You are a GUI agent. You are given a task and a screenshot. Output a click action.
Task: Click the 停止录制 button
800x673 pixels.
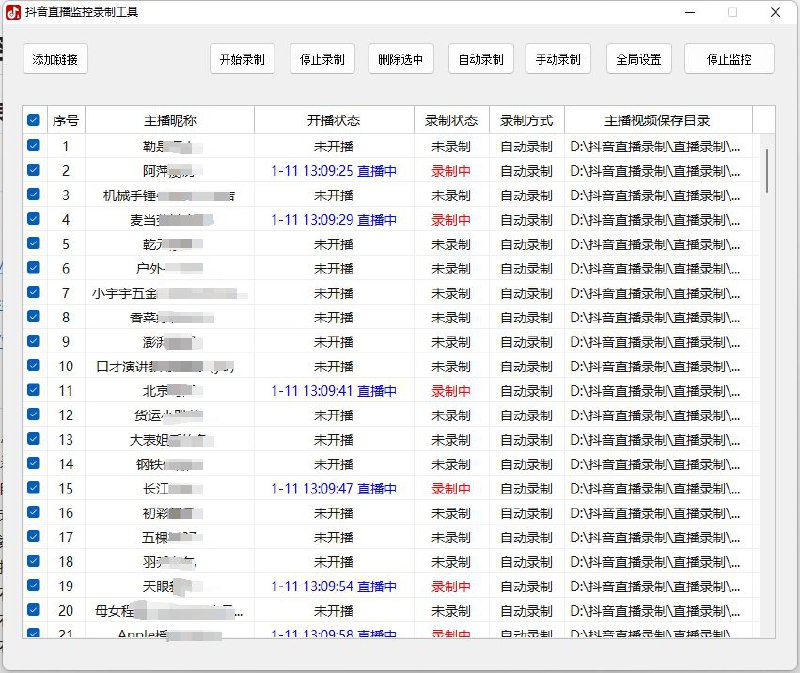[x=322, y=59]
